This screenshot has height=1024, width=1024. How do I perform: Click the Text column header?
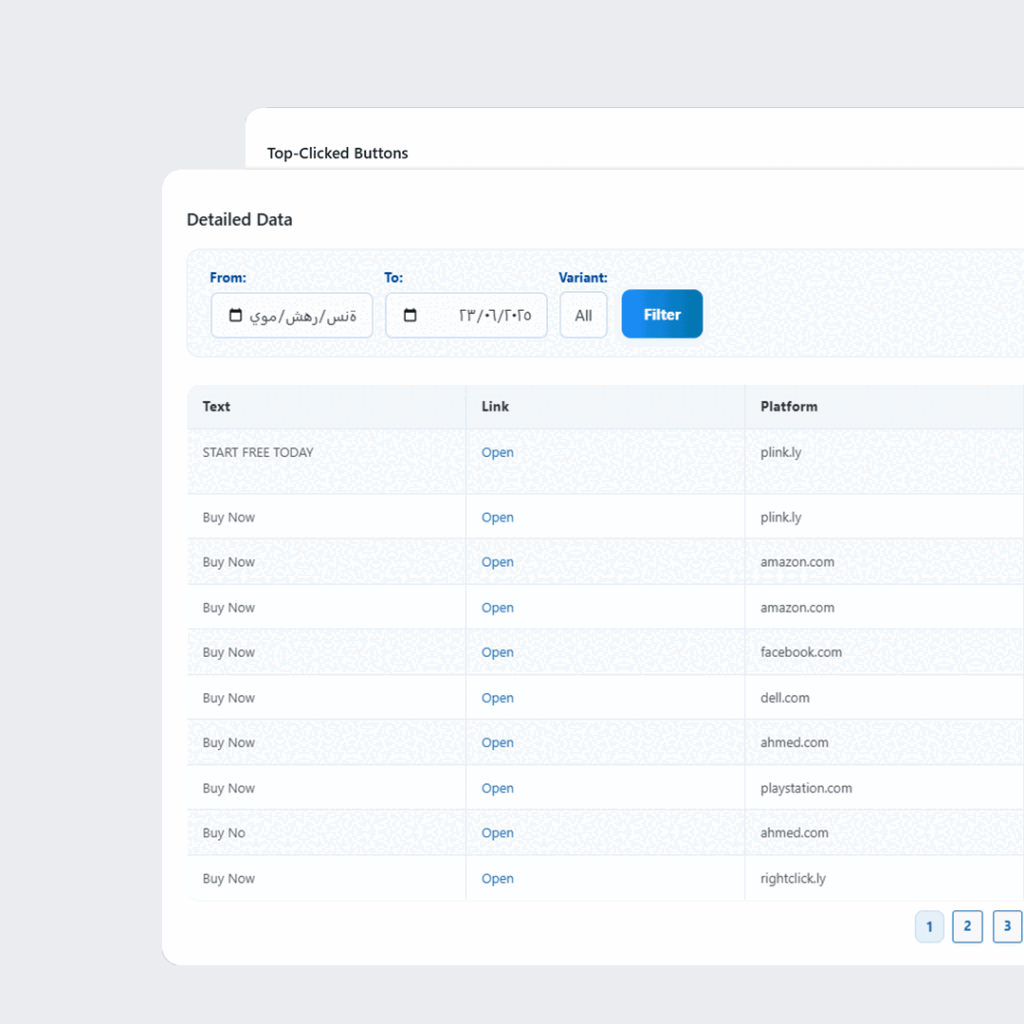click(x=216, y=407)
